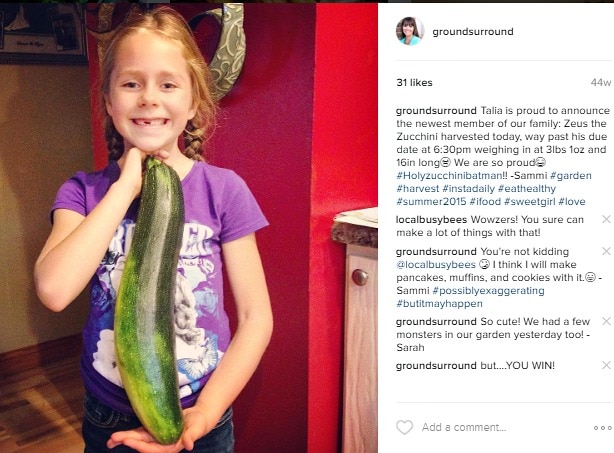Viewport: 614px width, 453px height.
Task: Open the groundsurround profile picture
Action: [x=410, y=31]
